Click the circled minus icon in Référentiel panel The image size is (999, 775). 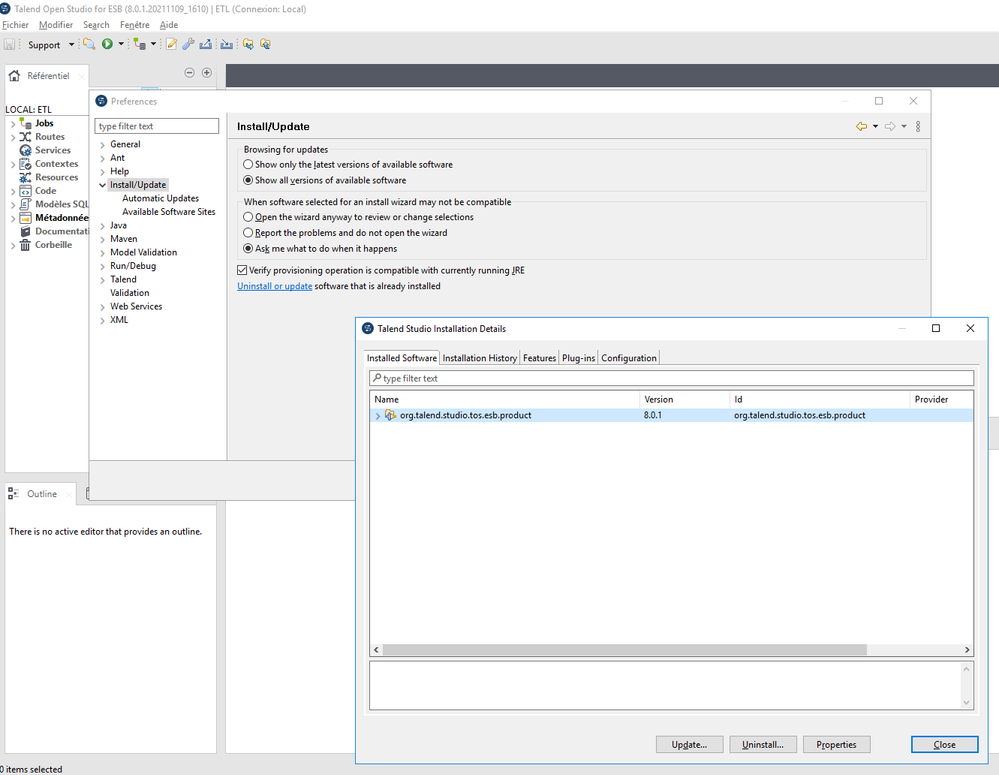click(x=189, y=73)
